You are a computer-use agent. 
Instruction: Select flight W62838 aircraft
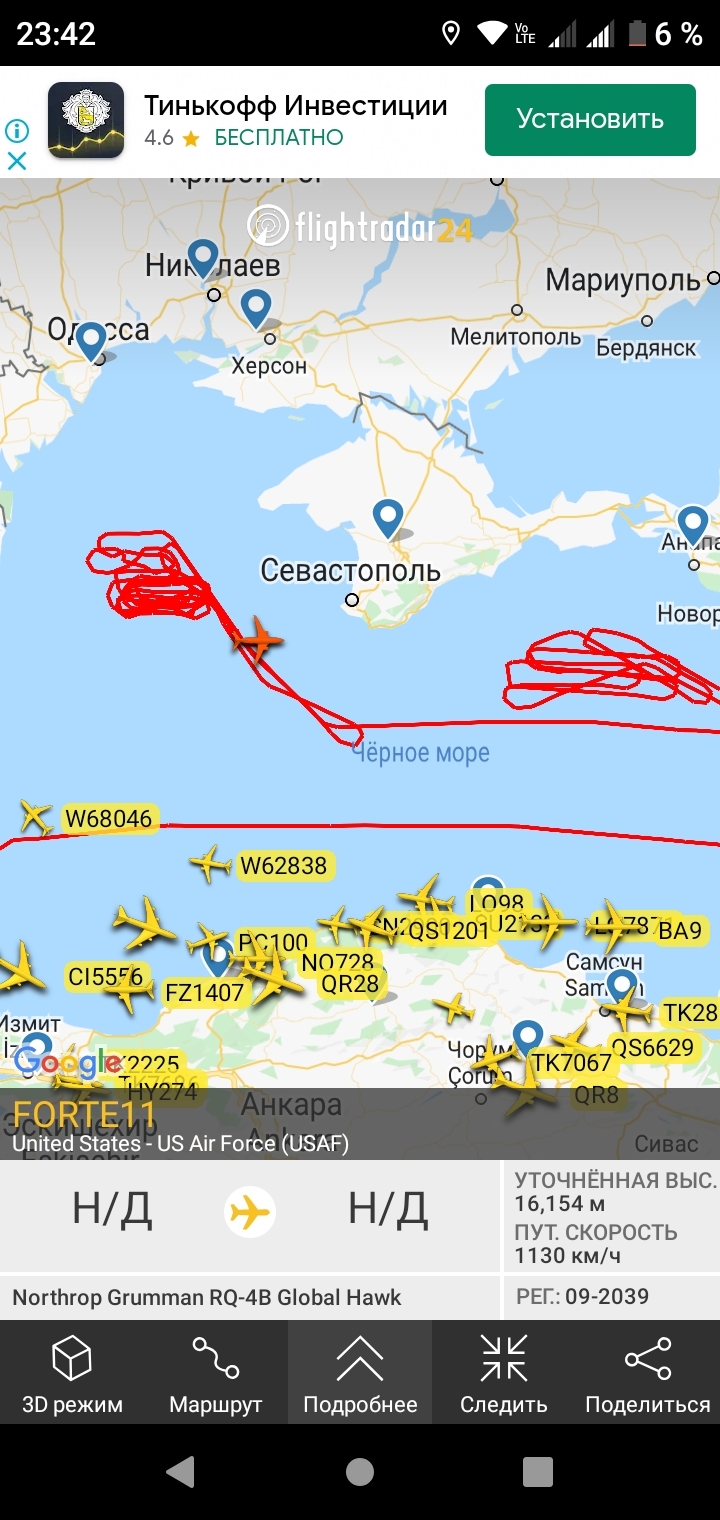[x=210, y=863]
